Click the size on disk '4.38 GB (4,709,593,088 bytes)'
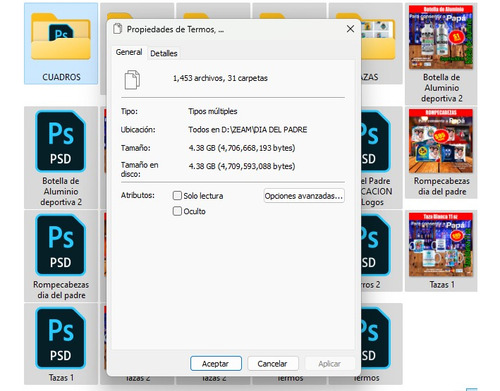 (x=242, y=166)
